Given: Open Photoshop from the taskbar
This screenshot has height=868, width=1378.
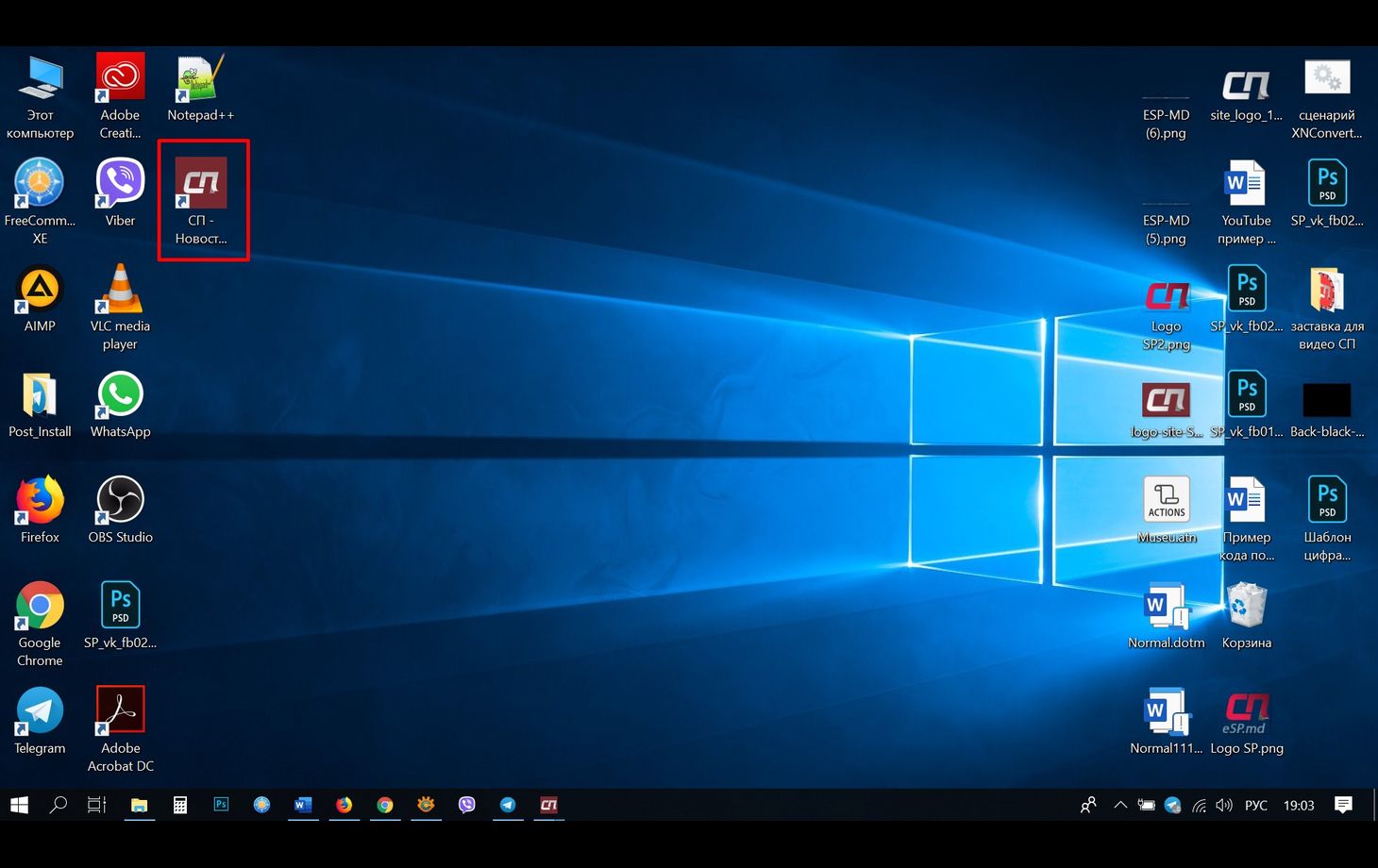Looking at the screenshot, I should 221,805.
